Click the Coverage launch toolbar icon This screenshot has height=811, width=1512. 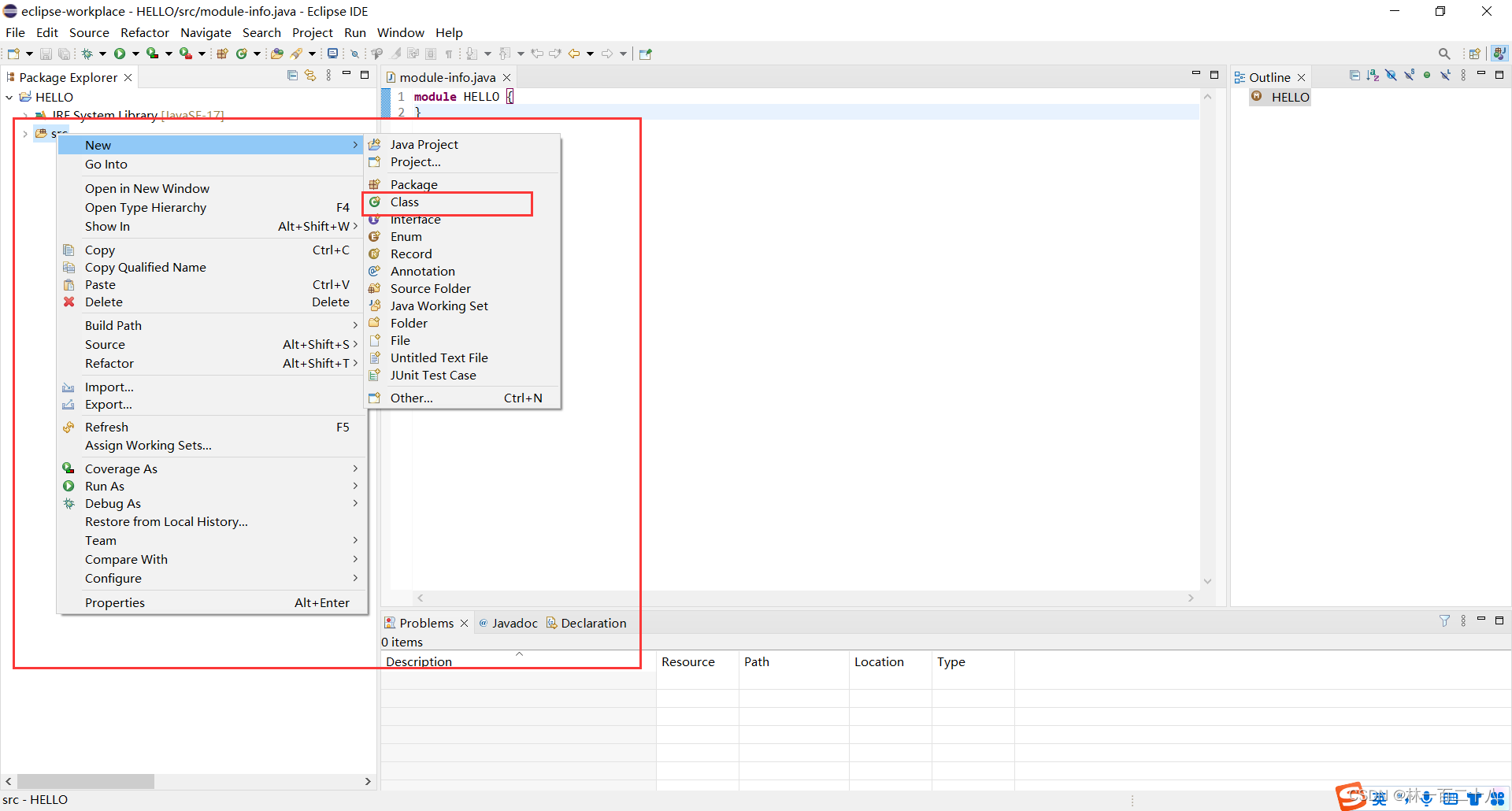[x=152, y=54]
